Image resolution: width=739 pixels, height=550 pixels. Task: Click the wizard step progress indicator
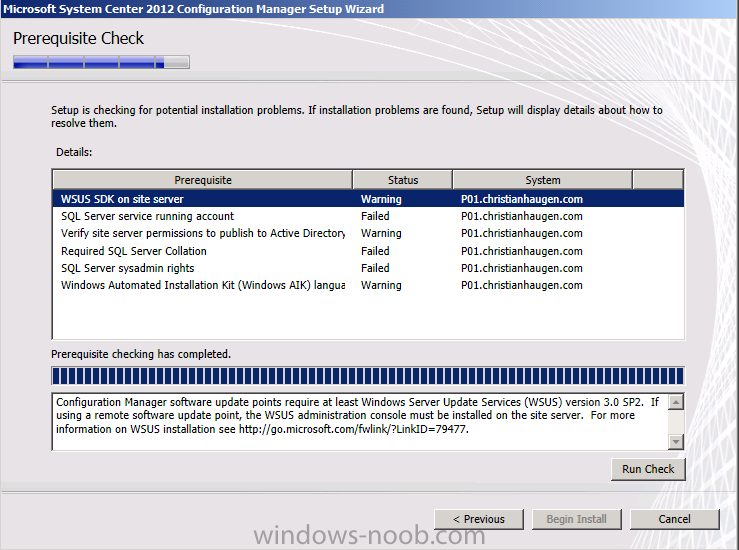[x=101, y=62]
